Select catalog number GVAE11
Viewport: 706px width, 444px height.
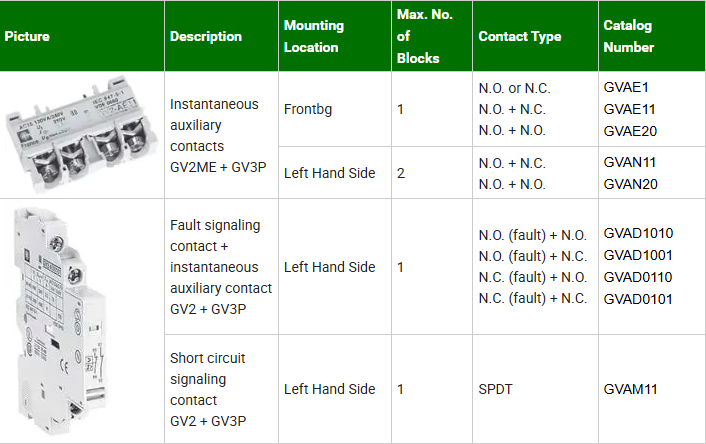click(630, 109)
